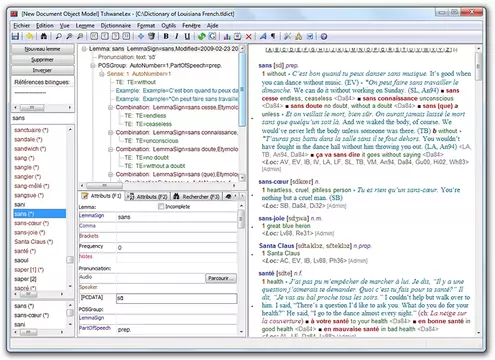Click the Parcourir button for Audio

pos(221,278)
